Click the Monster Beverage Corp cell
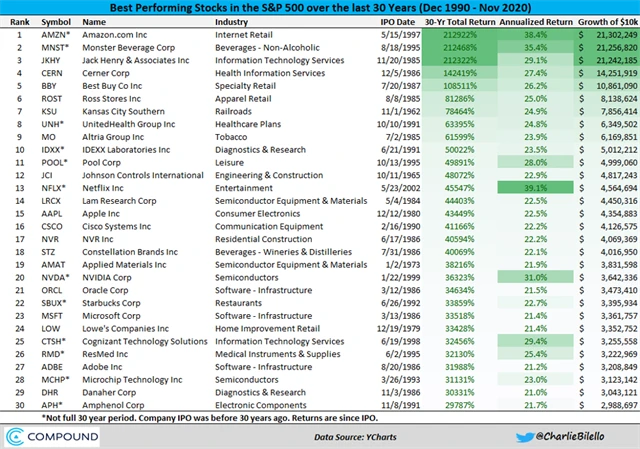 point(129,48)
